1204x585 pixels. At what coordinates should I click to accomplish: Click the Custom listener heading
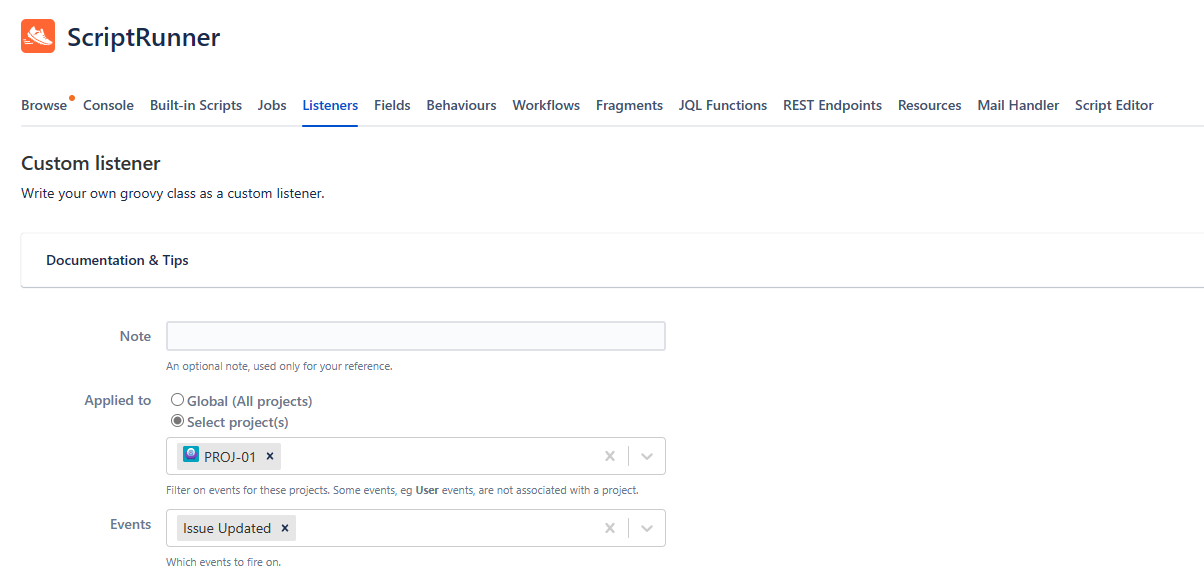[x=91, y=163]
